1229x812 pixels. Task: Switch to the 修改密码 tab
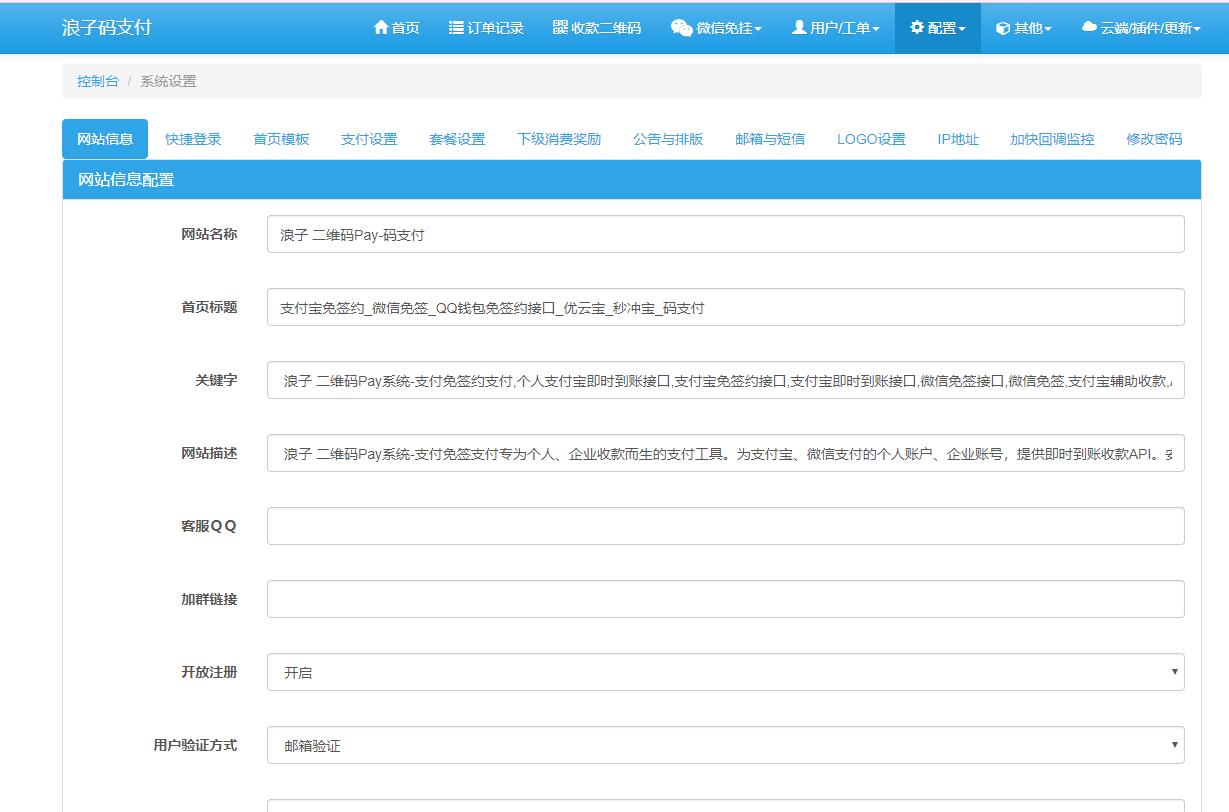pos(1154,139)
